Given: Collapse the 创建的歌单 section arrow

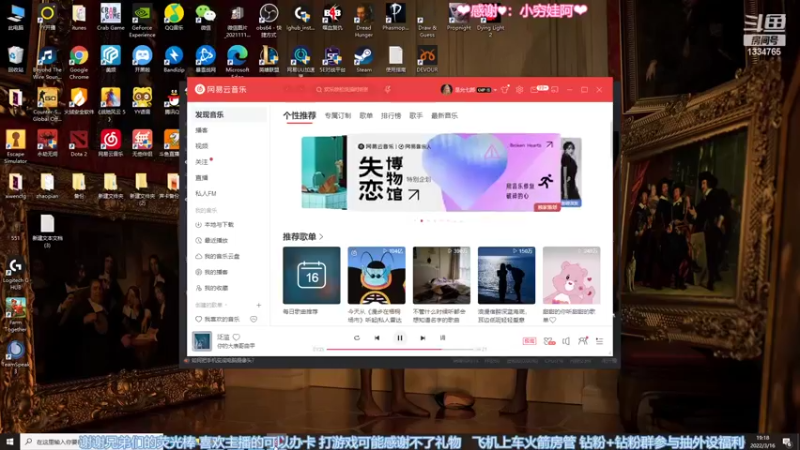Looking at the screenshot, I should tap(226, 305).
